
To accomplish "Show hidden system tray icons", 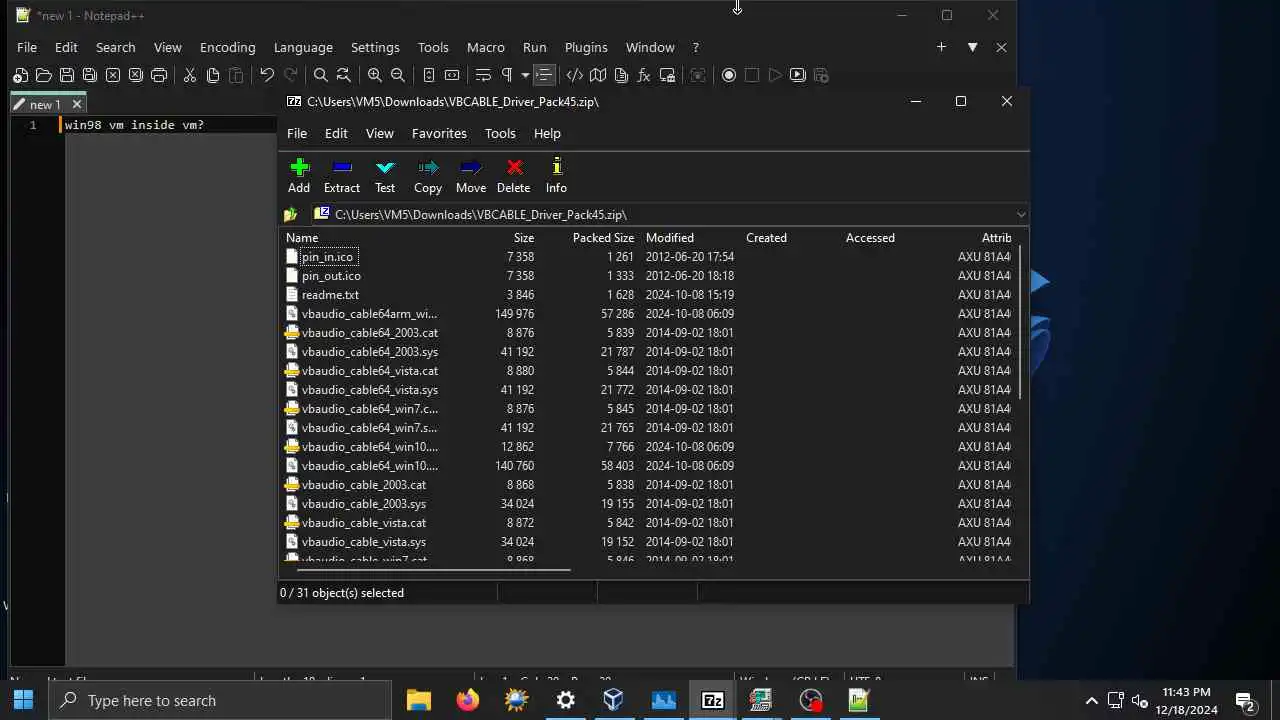I will tap(1091, 701).
